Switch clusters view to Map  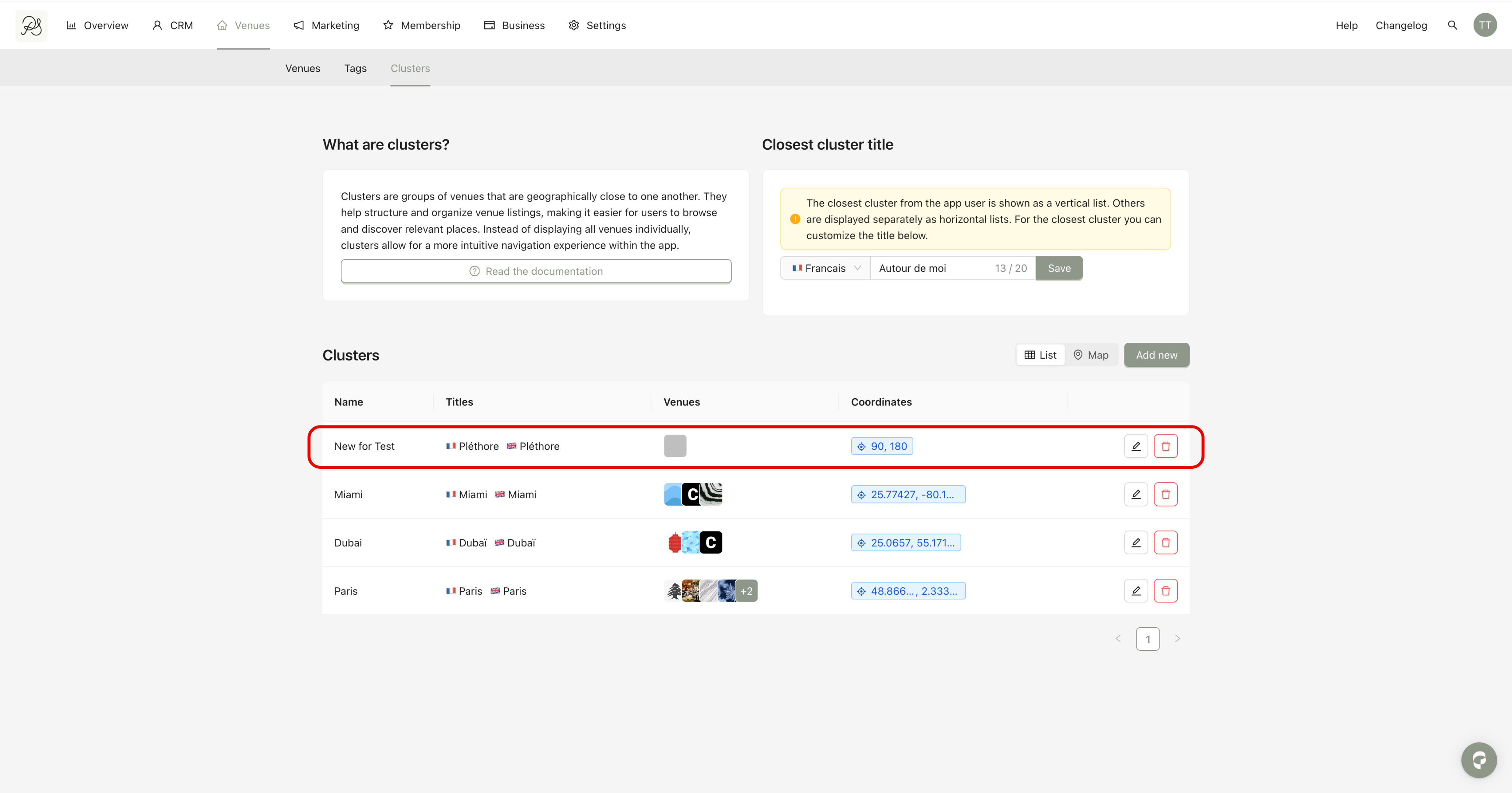(1090, 355)
